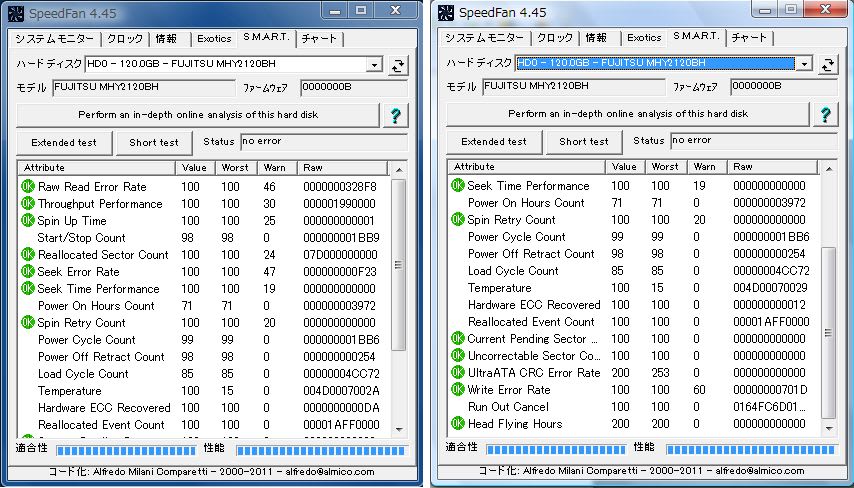Click OK icon beside Head Flying Hours
The width and height of the screenshot is (854, 488).
(458, 423)
